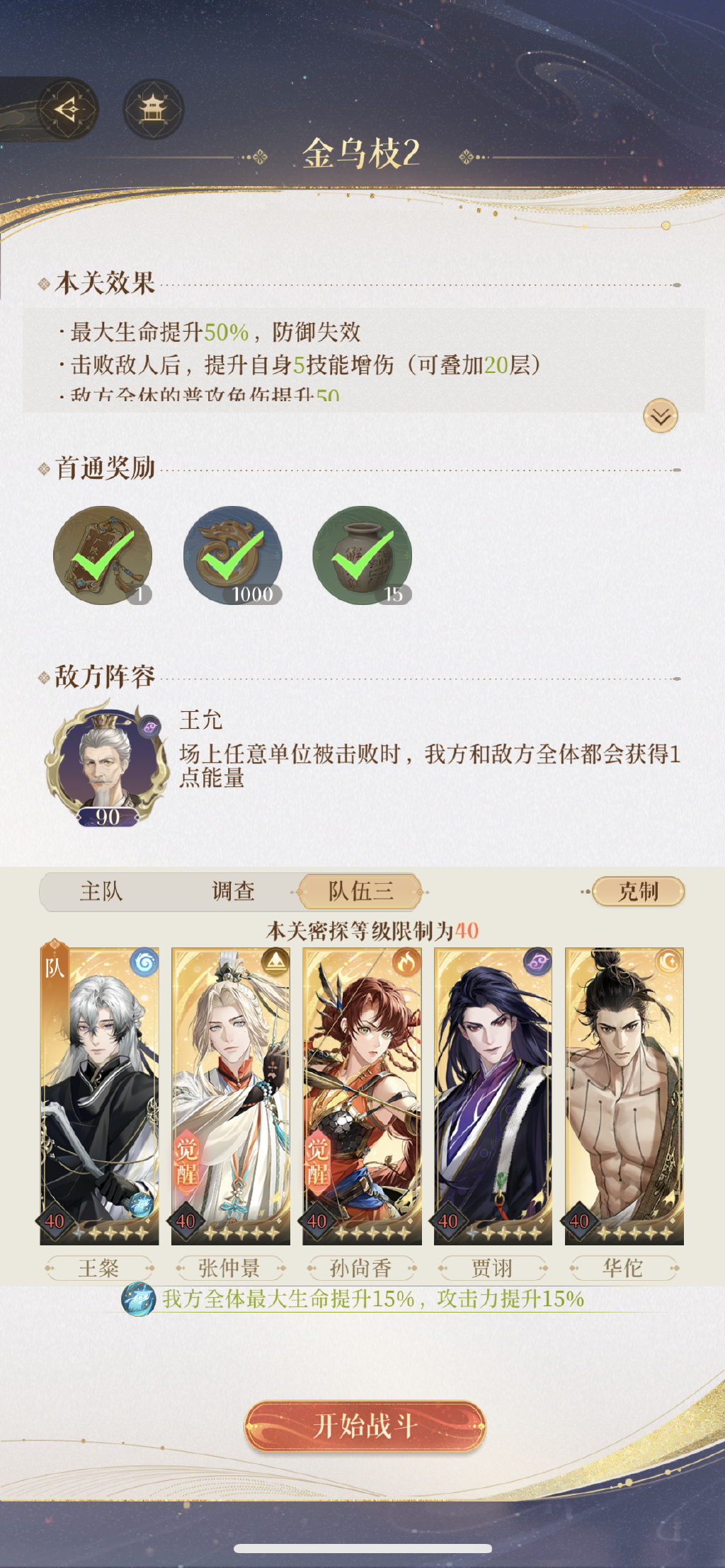Tap the 王粲 name label

(x=99, y=1268)
